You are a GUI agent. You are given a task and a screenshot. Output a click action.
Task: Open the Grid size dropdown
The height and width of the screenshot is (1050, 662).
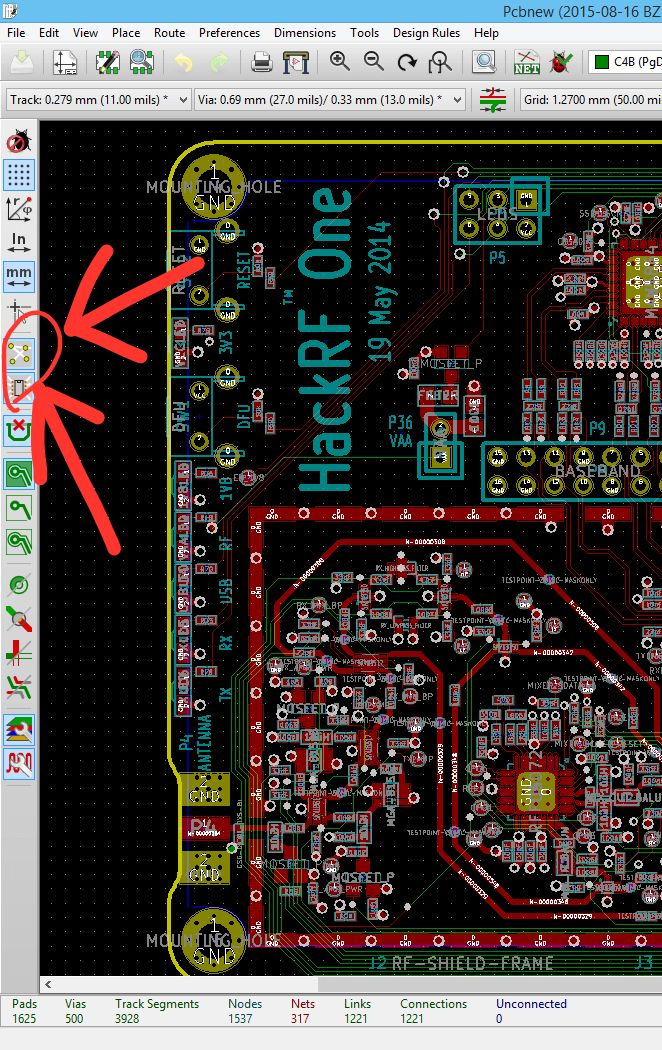[590, 100]
